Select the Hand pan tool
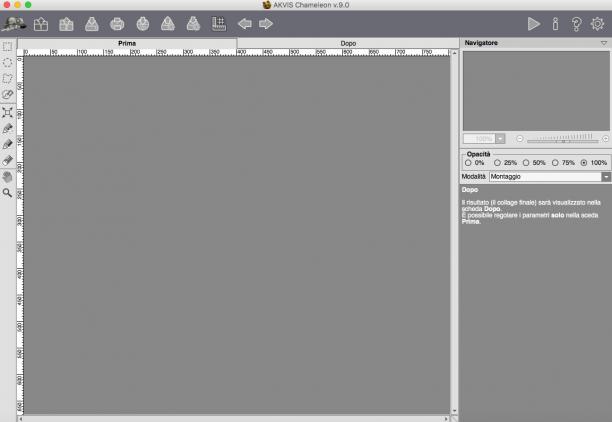This screenshot has height=422, width=612. 7,177
